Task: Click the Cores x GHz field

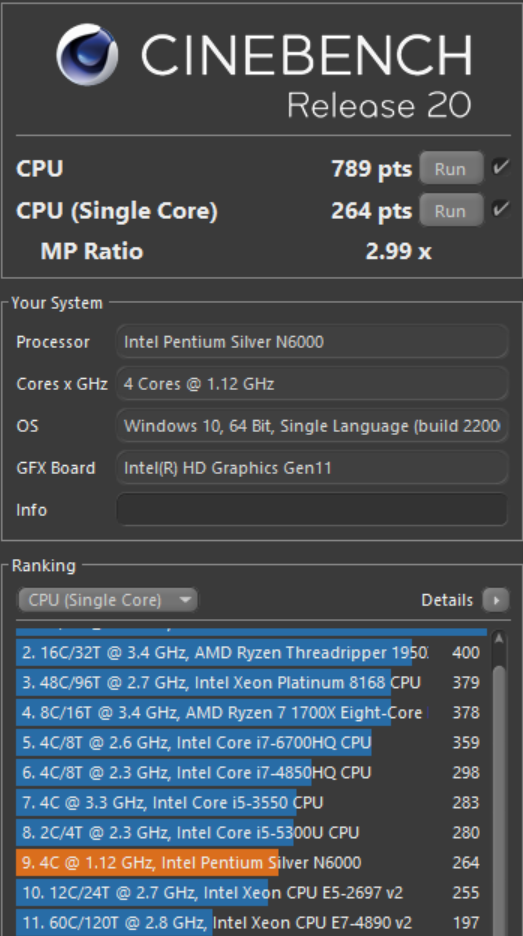Action: [x=312, y=384]
